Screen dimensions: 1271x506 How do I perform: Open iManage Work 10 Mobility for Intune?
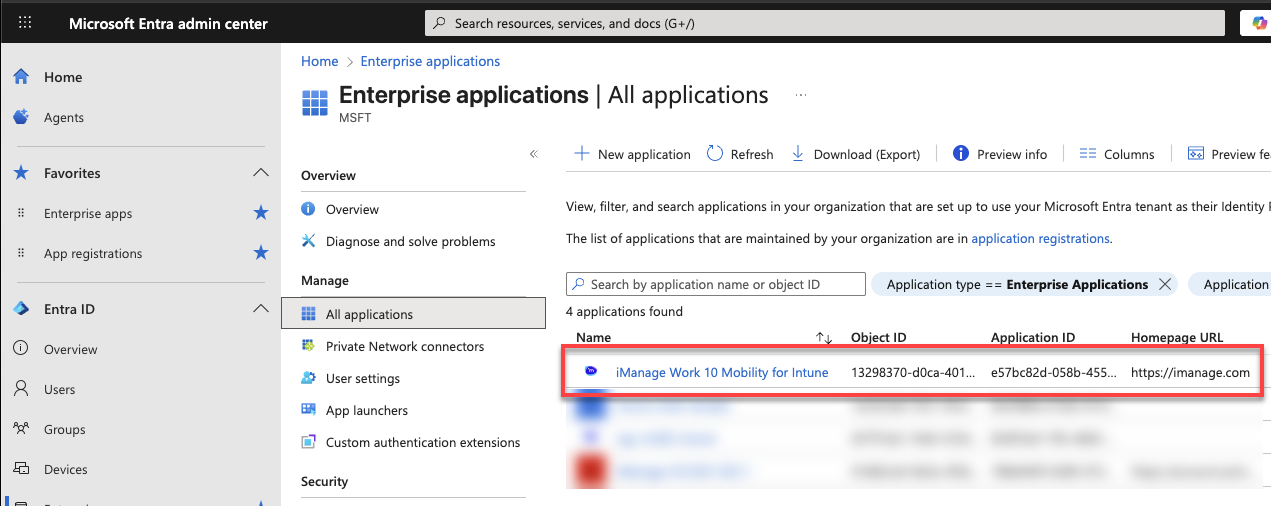[x=721, y=373]
